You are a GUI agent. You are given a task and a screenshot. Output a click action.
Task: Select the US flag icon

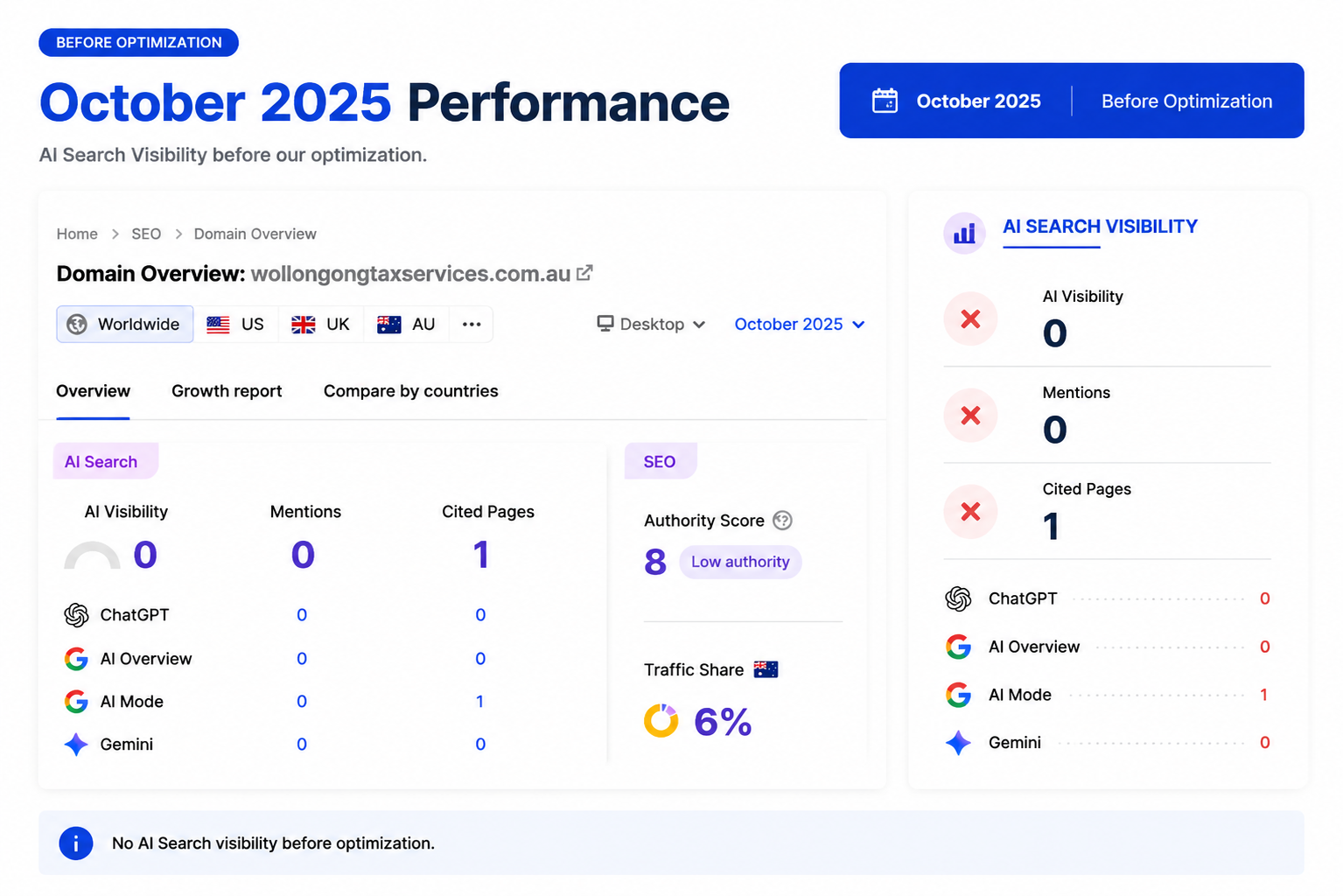tap(218, 325)
